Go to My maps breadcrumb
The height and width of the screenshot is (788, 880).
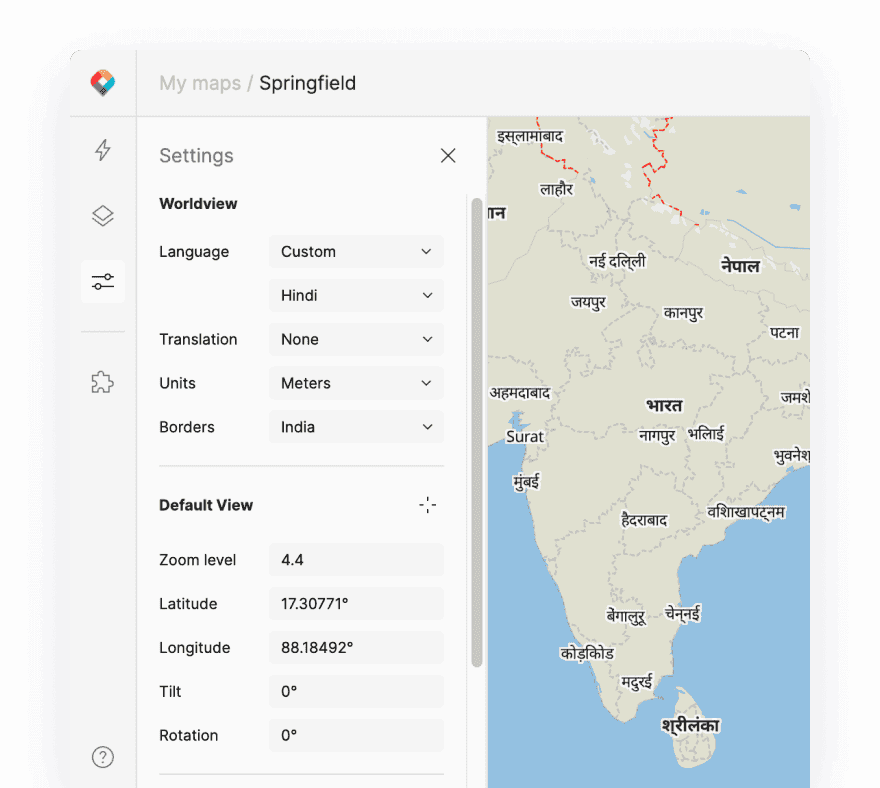point(200,83)
